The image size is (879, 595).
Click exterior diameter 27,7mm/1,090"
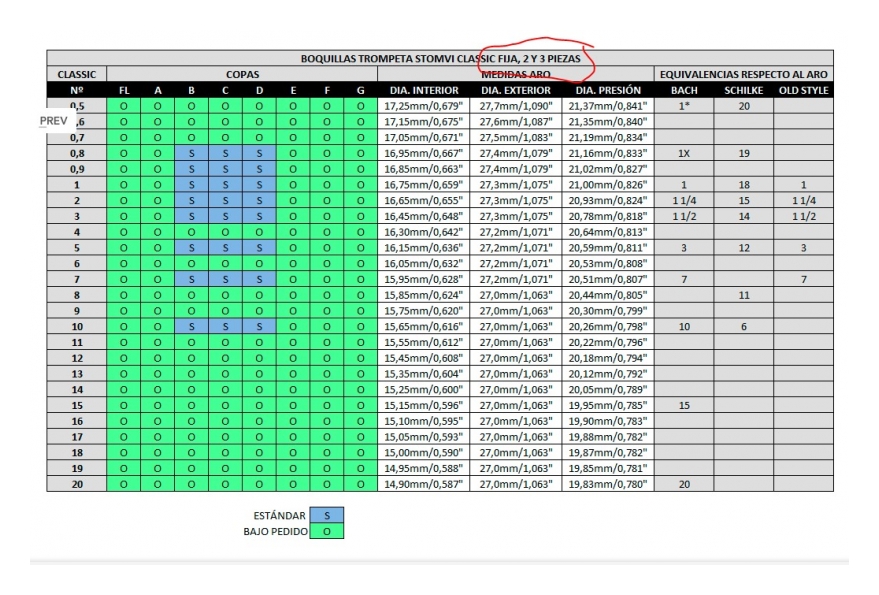click(516, 106)
